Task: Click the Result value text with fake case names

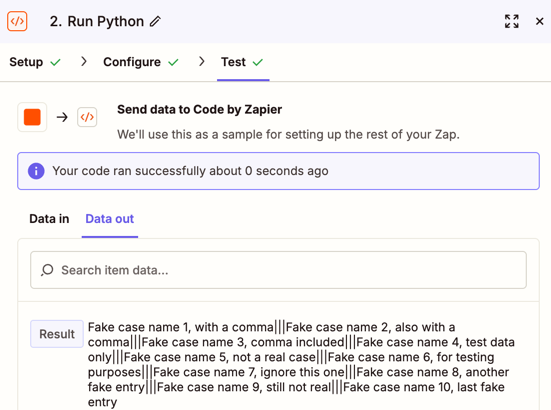Action: (301, 364)
